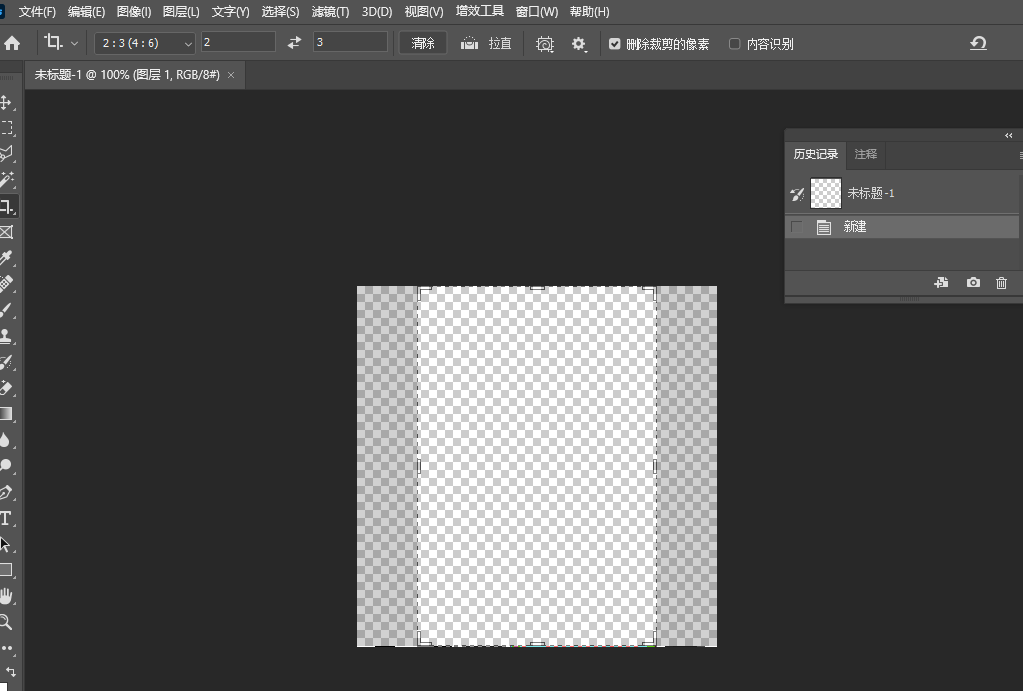Check the box beside 新建 history state
The height and width of the screenshot is (691, 1023).
coord(796,226)
